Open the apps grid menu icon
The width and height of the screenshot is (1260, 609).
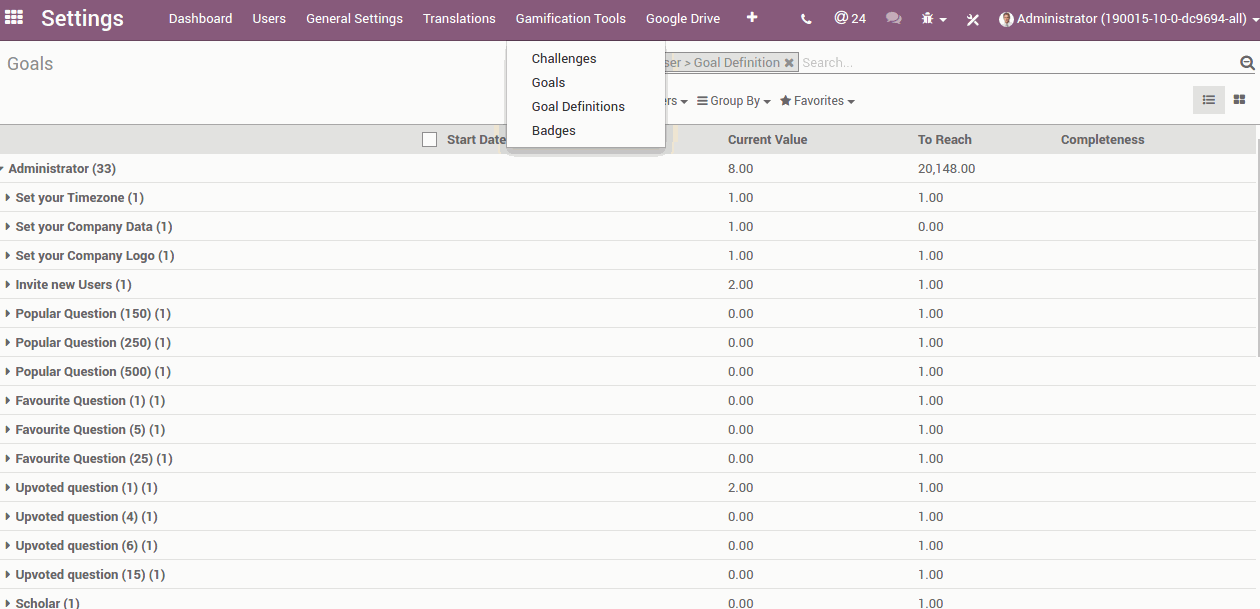(x=14, y=18)
